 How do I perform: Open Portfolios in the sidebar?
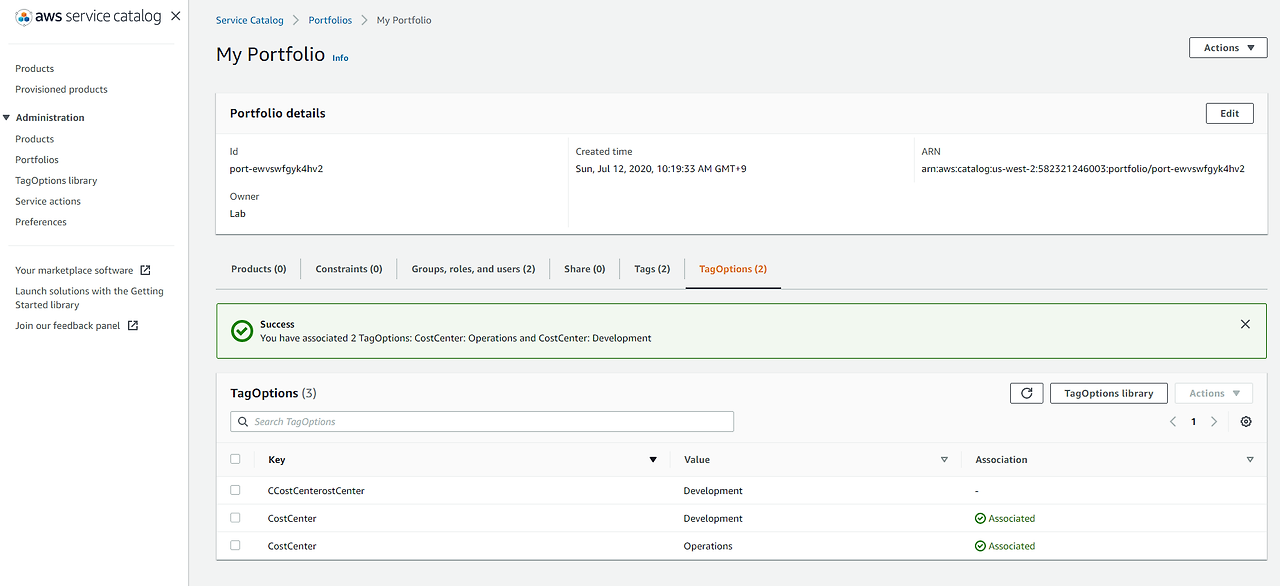[37, 160]
